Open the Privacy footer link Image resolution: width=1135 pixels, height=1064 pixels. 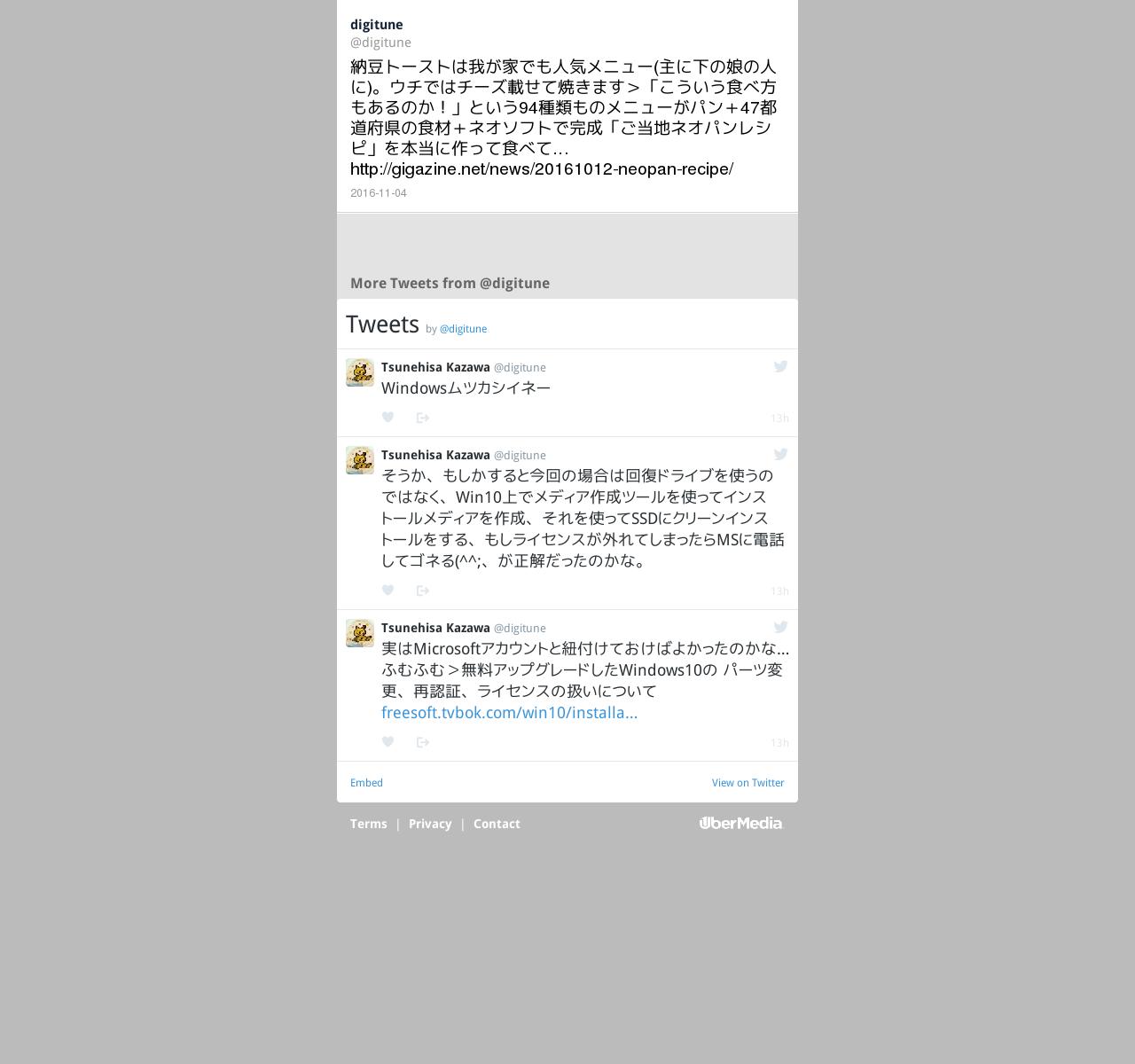coord(430,824)
